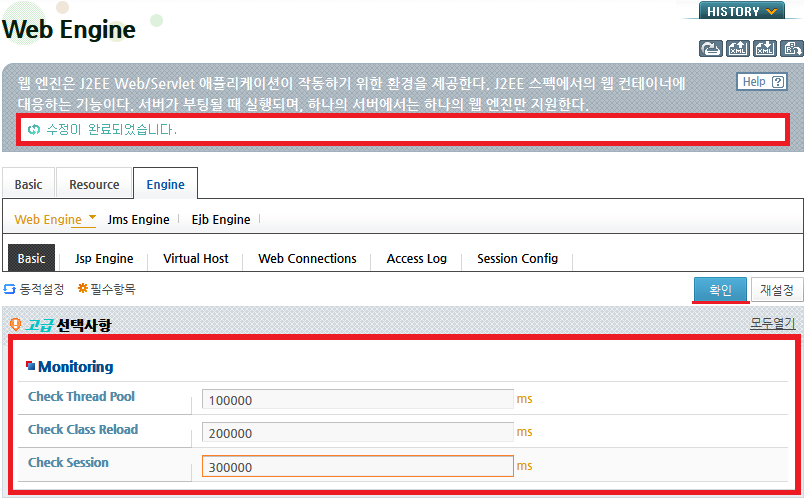Select the Engine tab
Screen dimensions: 806x502
166,184
